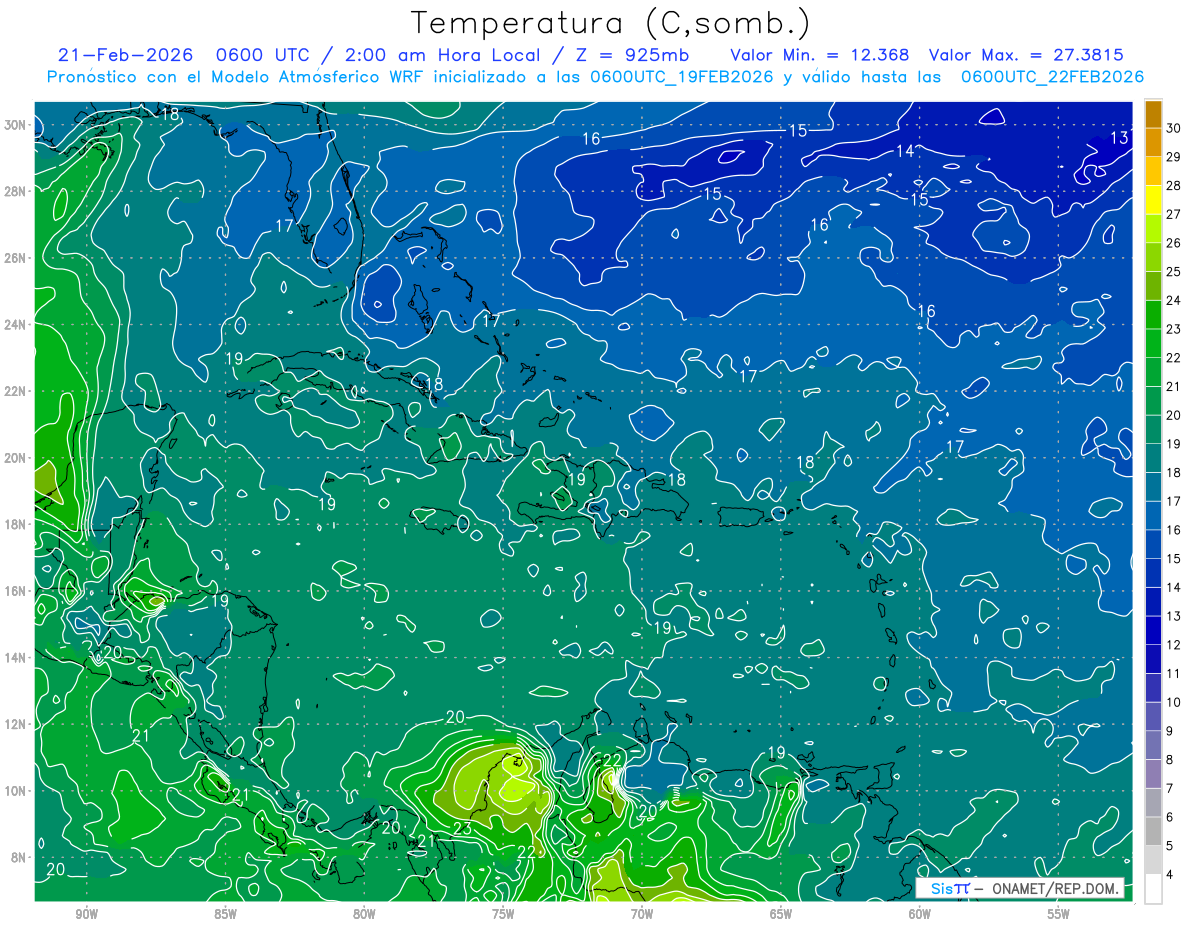
Task: Click the 90W longitude axis label
Action: pyautogui.click(x=86, y=914)
